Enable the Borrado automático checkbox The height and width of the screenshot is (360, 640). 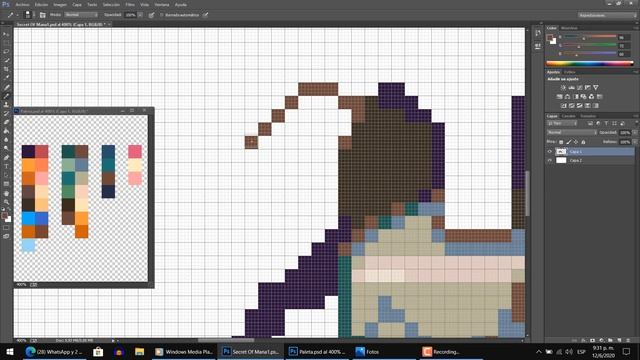[162, 15]
